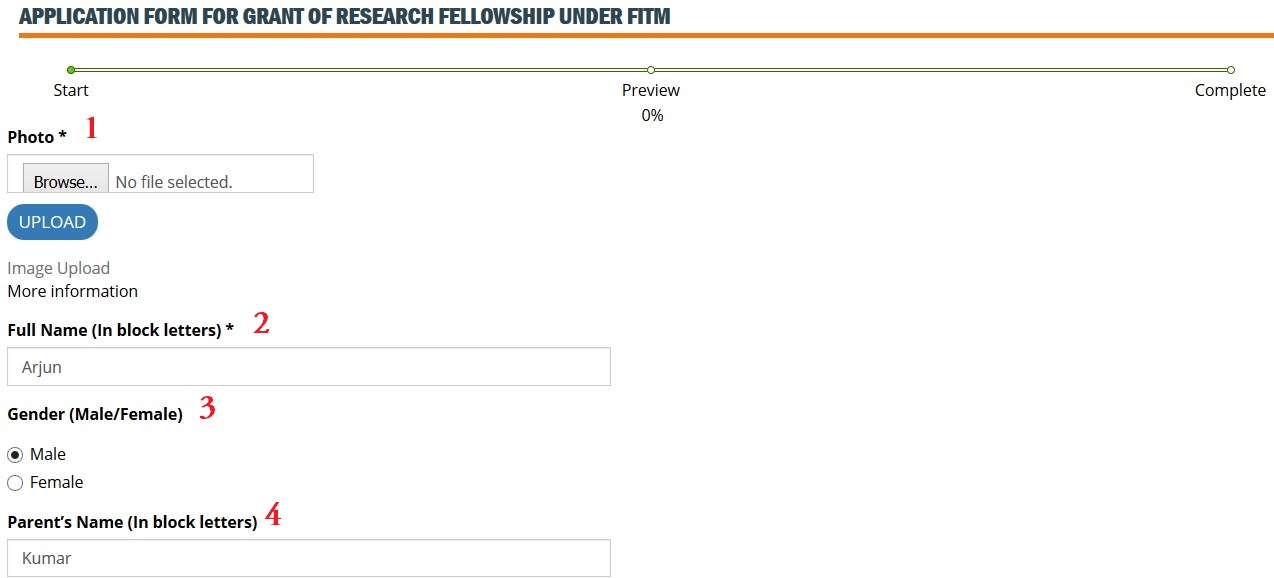Click the 'Gender (Male/Female)' label
This screenshot has width=1274, height=578.
[95, 414]
